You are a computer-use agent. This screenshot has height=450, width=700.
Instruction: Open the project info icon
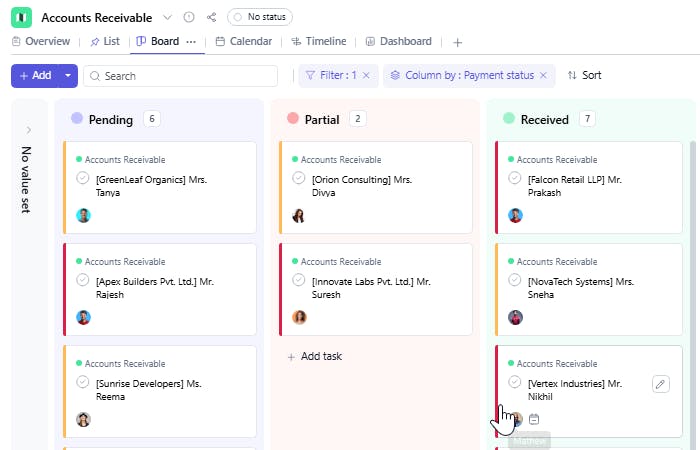coord(189,17)
